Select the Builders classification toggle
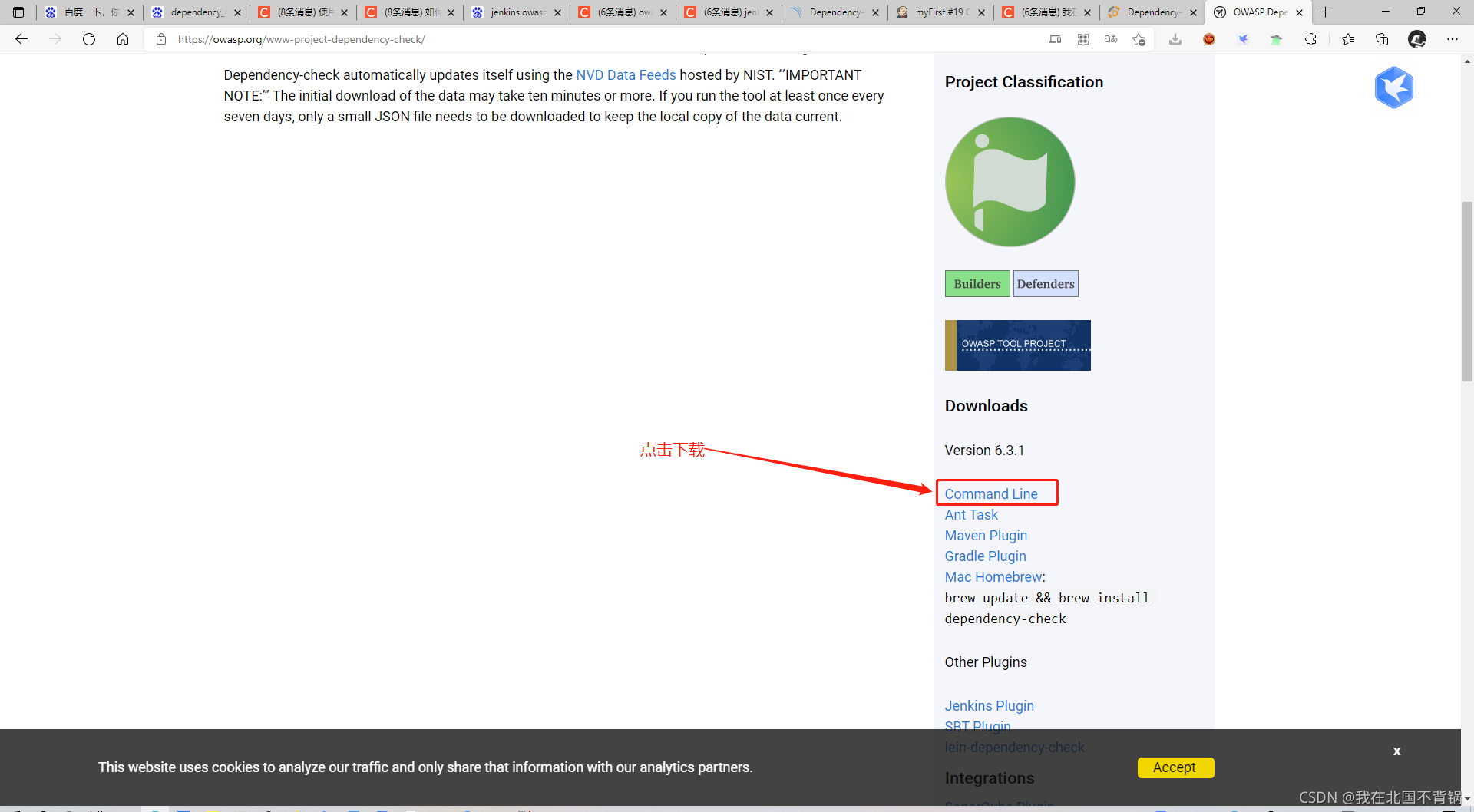Image resolution: width=1474 pixels, height=812 pixels. pyautogui.click(x=977, y=283)
